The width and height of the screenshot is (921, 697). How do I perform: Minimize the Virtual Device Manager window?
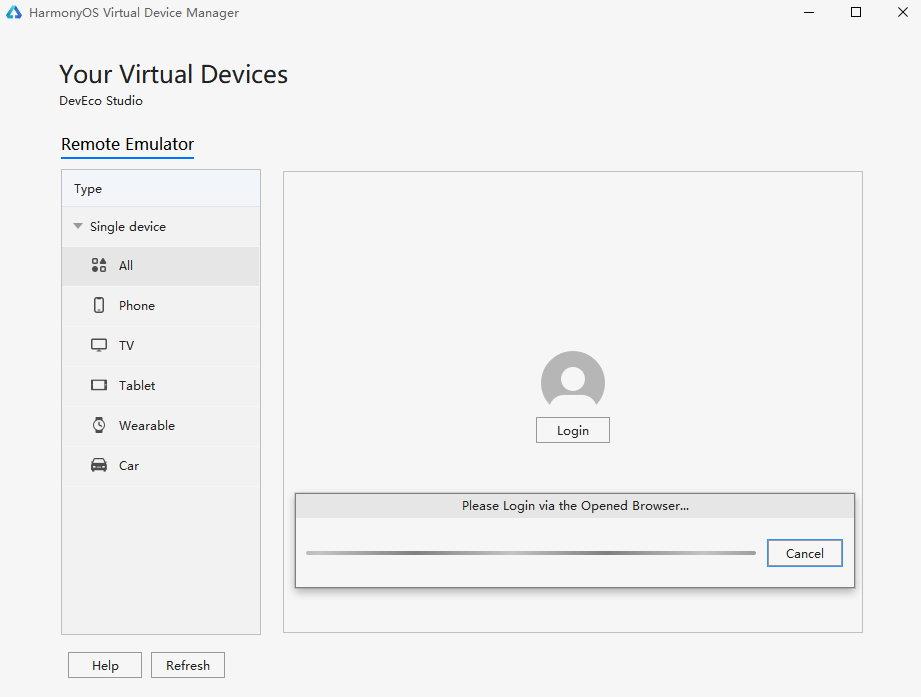coord(809,12)
